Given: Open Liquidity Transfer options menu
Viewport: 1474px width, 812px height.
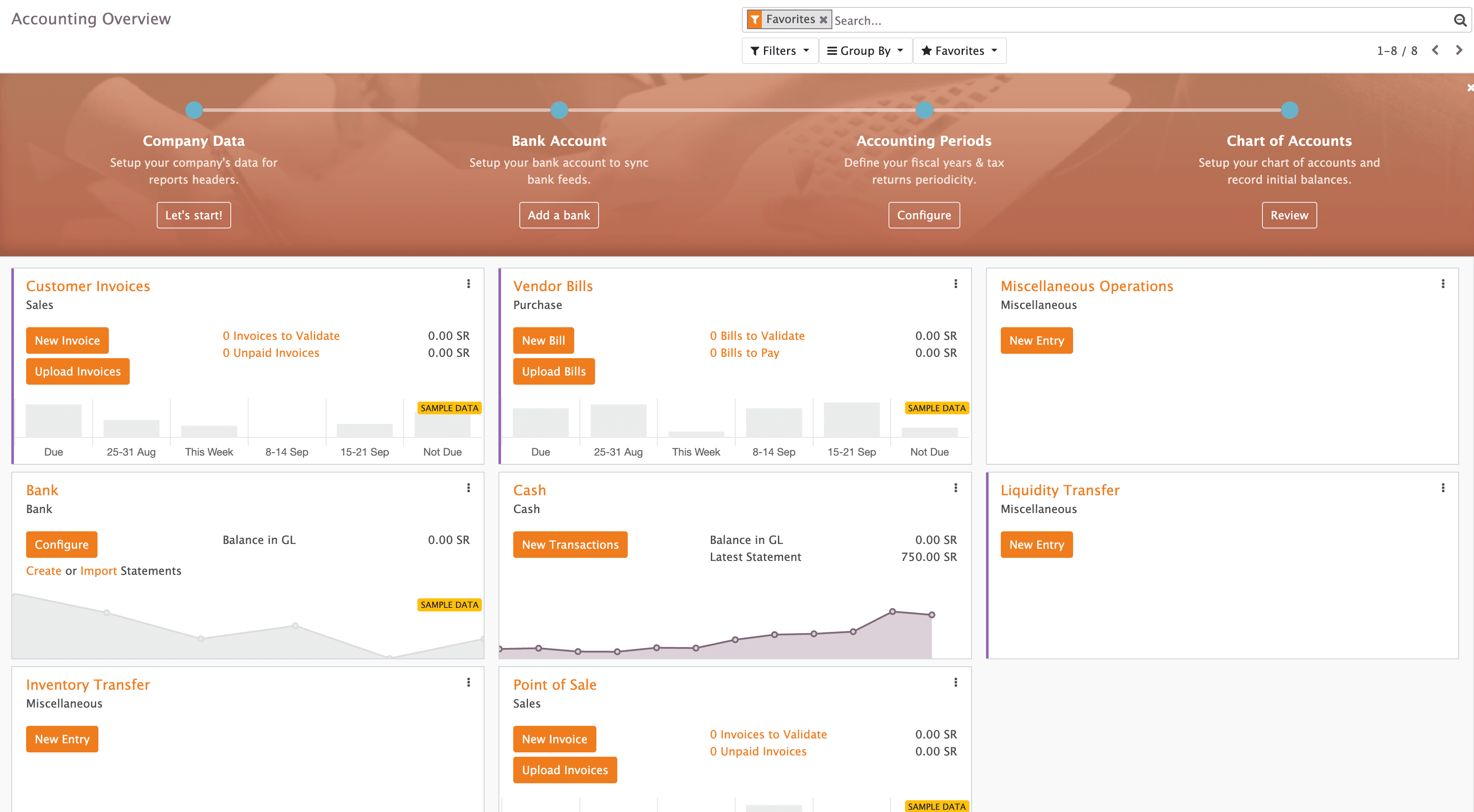Looking at the screenshot, I should (x=1443, y=488).
